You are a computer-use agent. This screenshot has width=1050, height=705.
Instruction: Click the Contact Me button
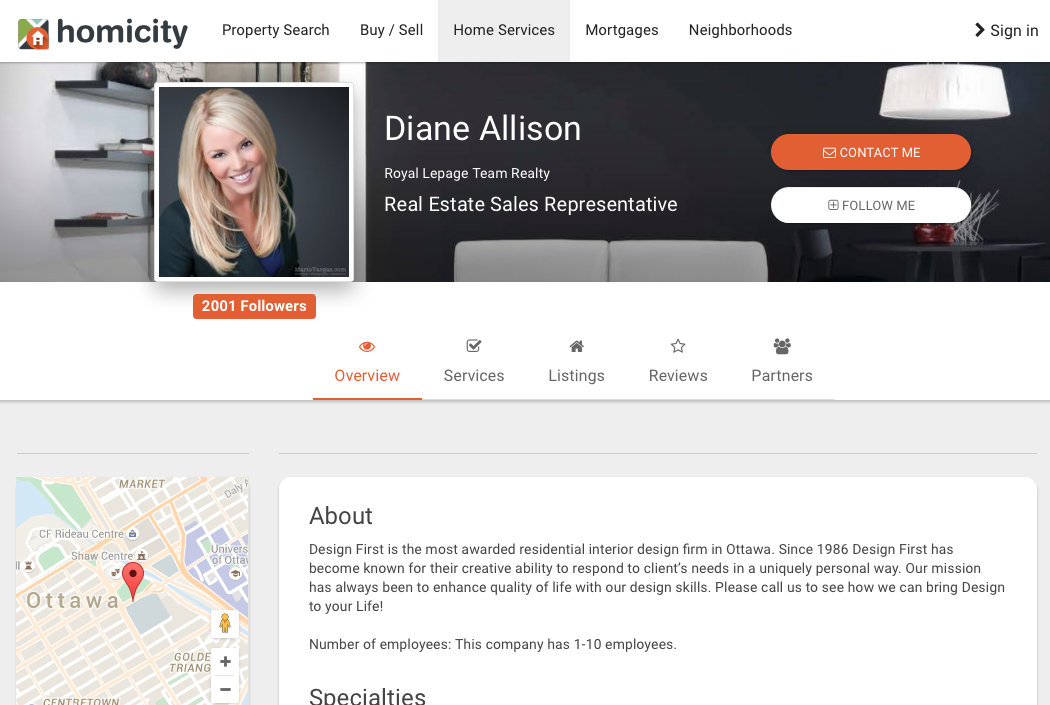(x=871, y=152)
